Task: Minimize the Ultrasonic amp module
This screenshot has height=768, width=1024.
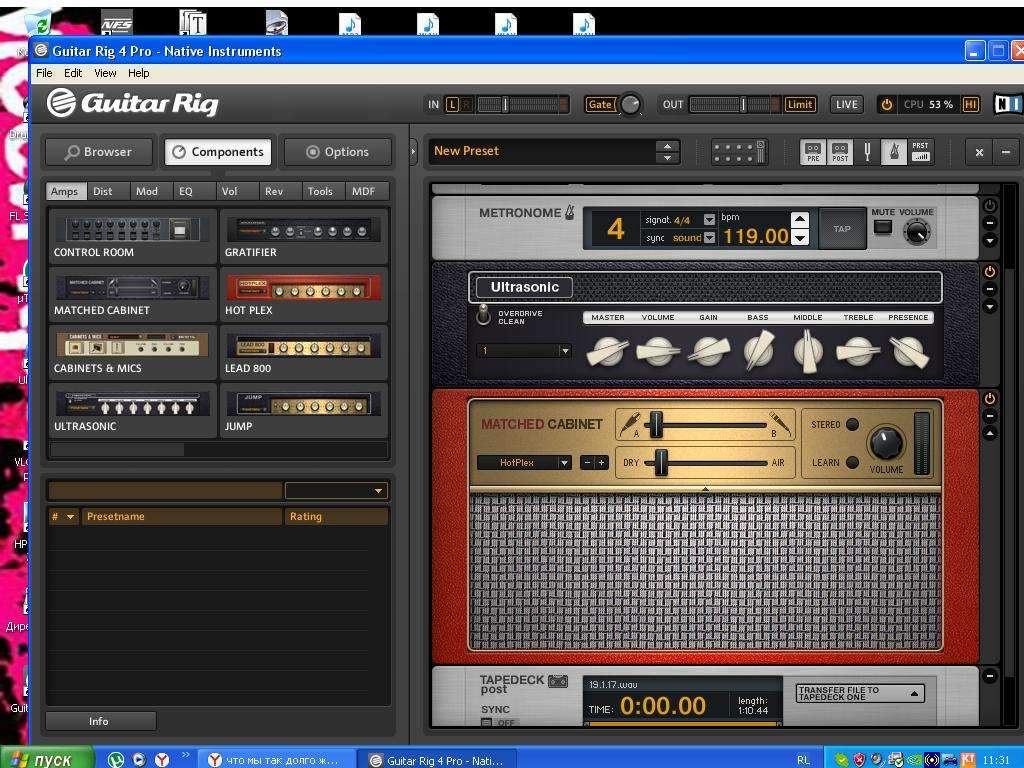Action: click(x=990, y=289)
